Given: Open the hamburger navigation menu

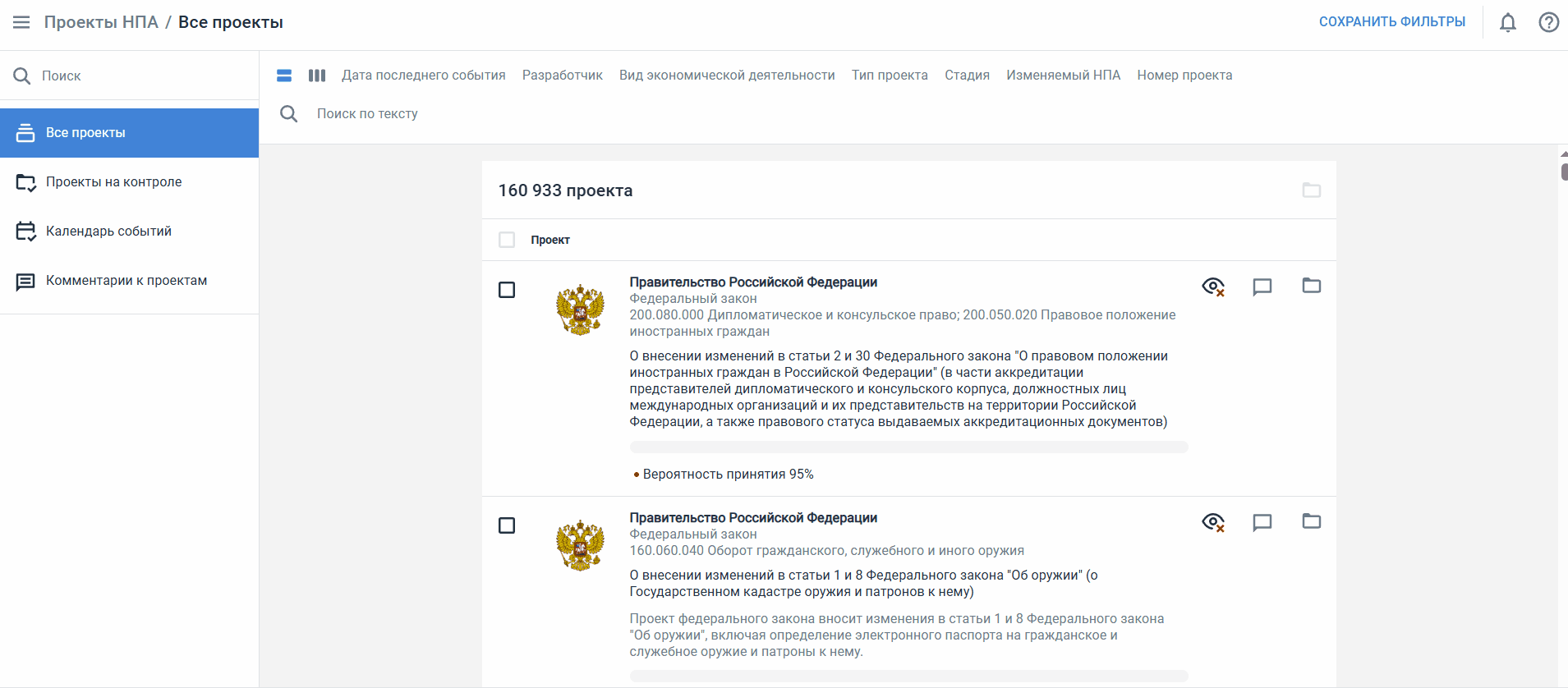Looking at the screenshot, I should pyautogui.click(x=21, y=22).
